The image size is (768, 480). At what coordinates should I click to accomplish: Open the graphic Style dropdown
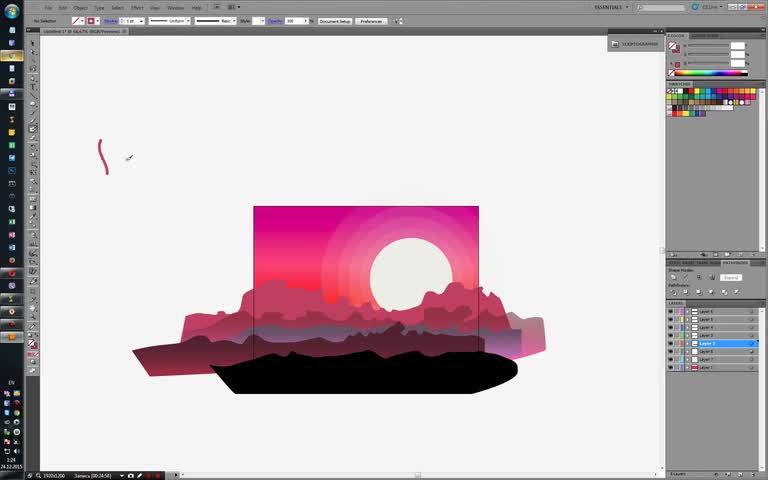click(263, 21)
